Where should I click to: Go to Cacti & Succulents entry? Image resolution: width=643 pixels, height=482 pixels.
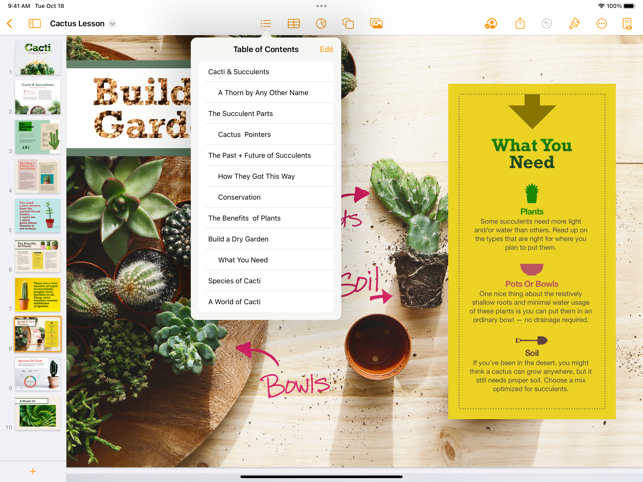coord(266,71)
